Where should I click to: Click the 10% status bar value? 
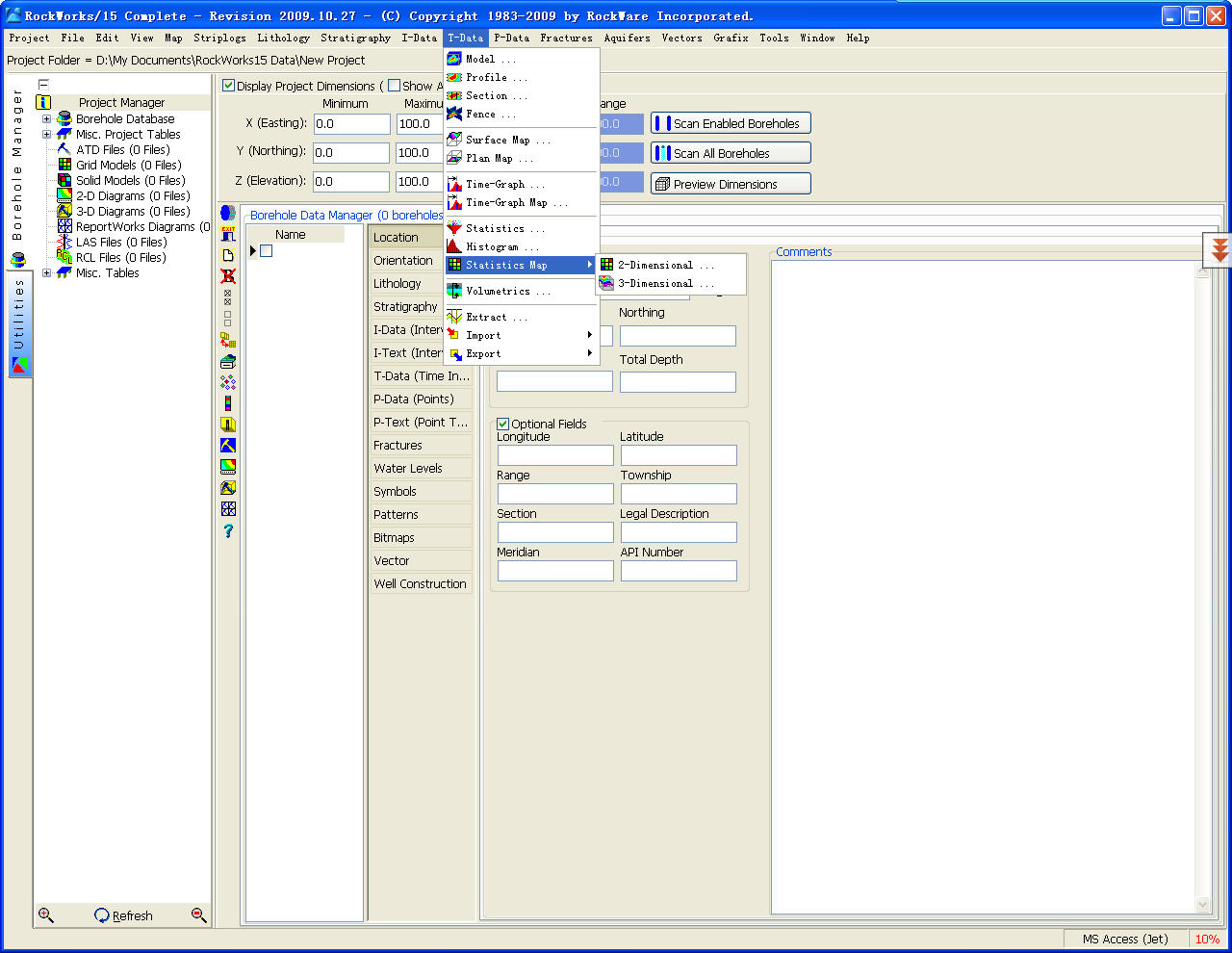point(1207,940)
